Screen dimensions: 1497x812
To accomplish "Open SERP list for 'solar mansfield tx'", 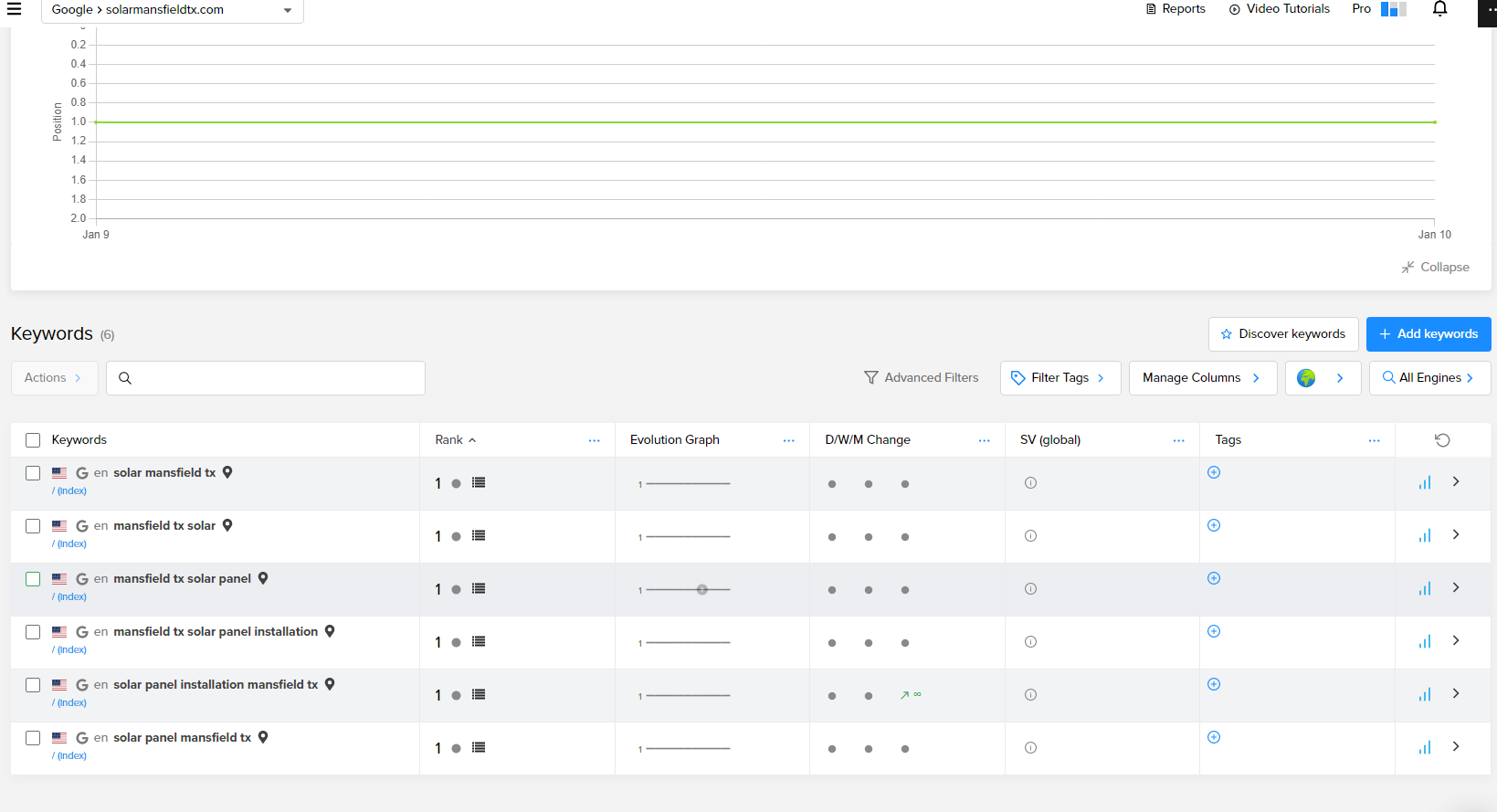I will [x=479, y=482].
